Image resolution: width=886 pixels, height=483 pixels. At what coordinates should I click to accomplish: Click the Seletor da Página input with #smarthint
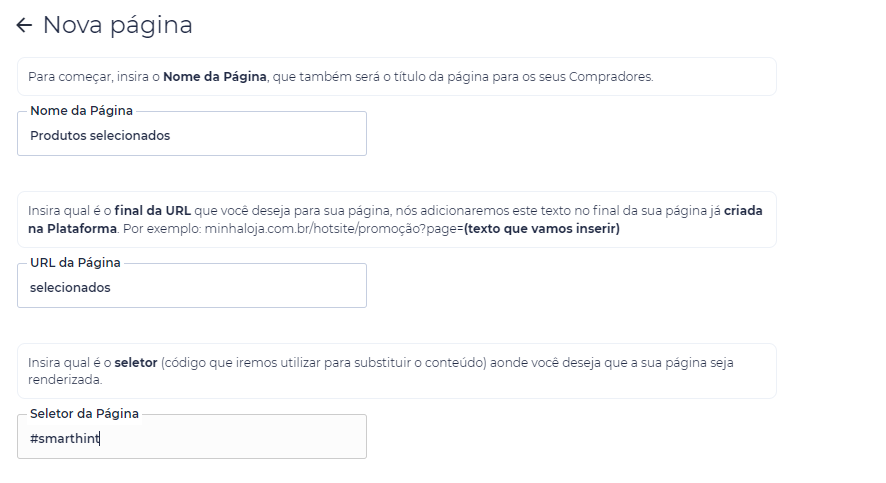pos(192,437)
